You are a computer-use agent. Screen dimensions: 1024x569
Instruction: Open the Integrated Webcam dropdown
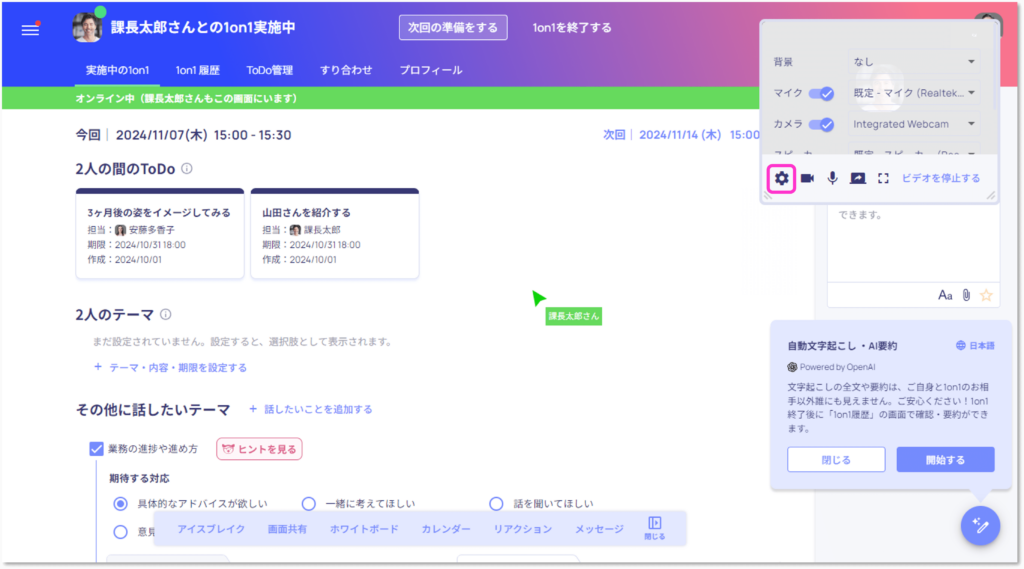pyautogui.click(x=914, y=124)
